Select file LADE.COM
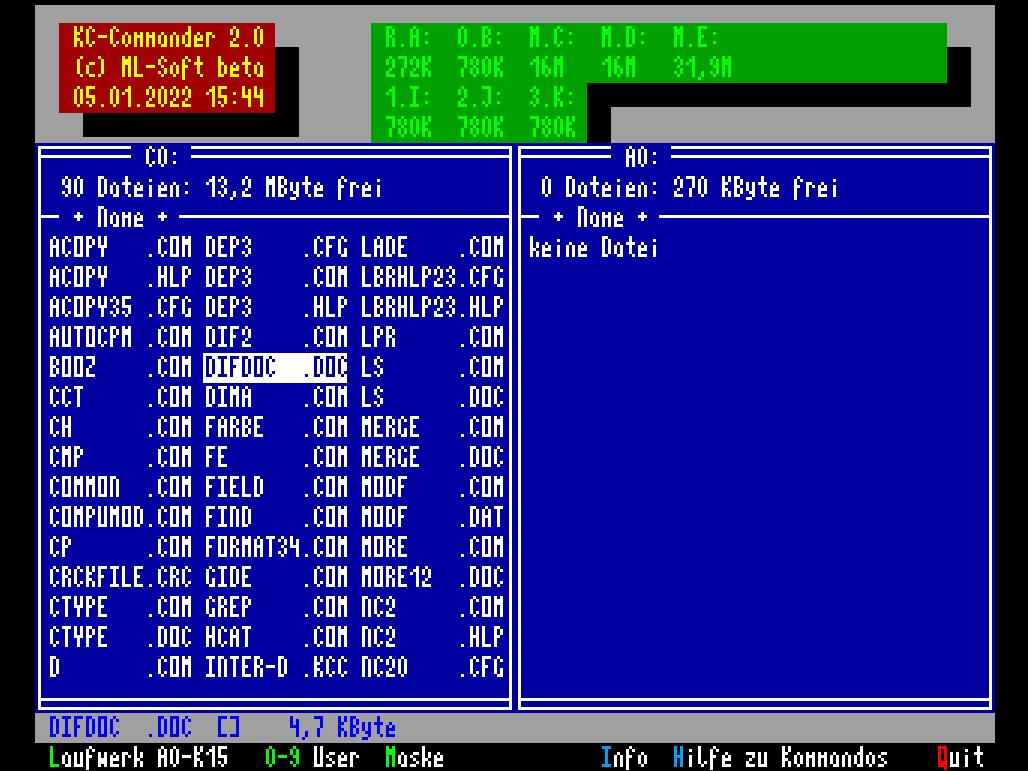 432,247
